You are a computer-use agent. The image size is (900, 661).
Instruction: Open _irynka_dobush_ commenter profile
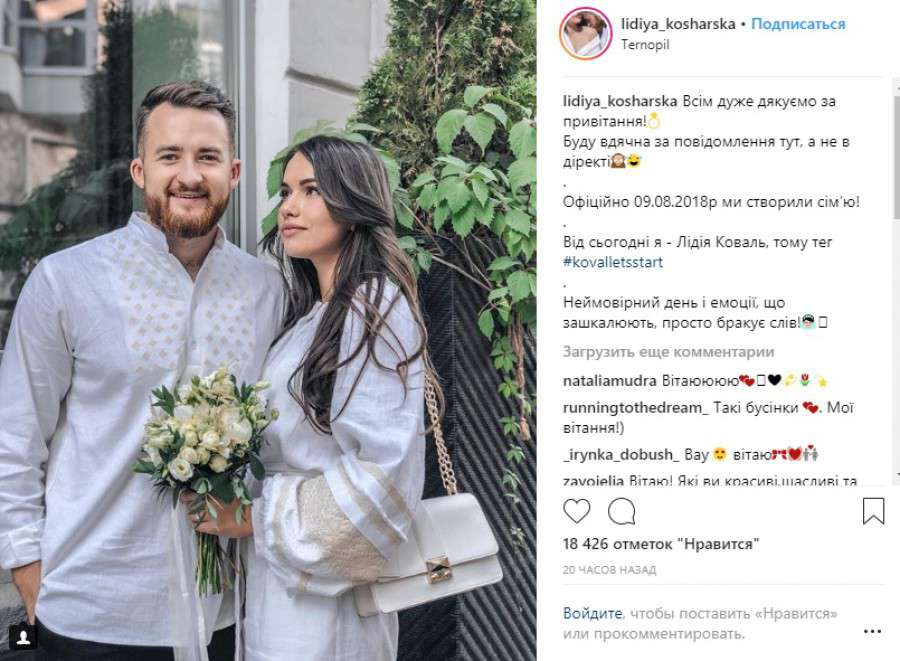coord(621,455)
